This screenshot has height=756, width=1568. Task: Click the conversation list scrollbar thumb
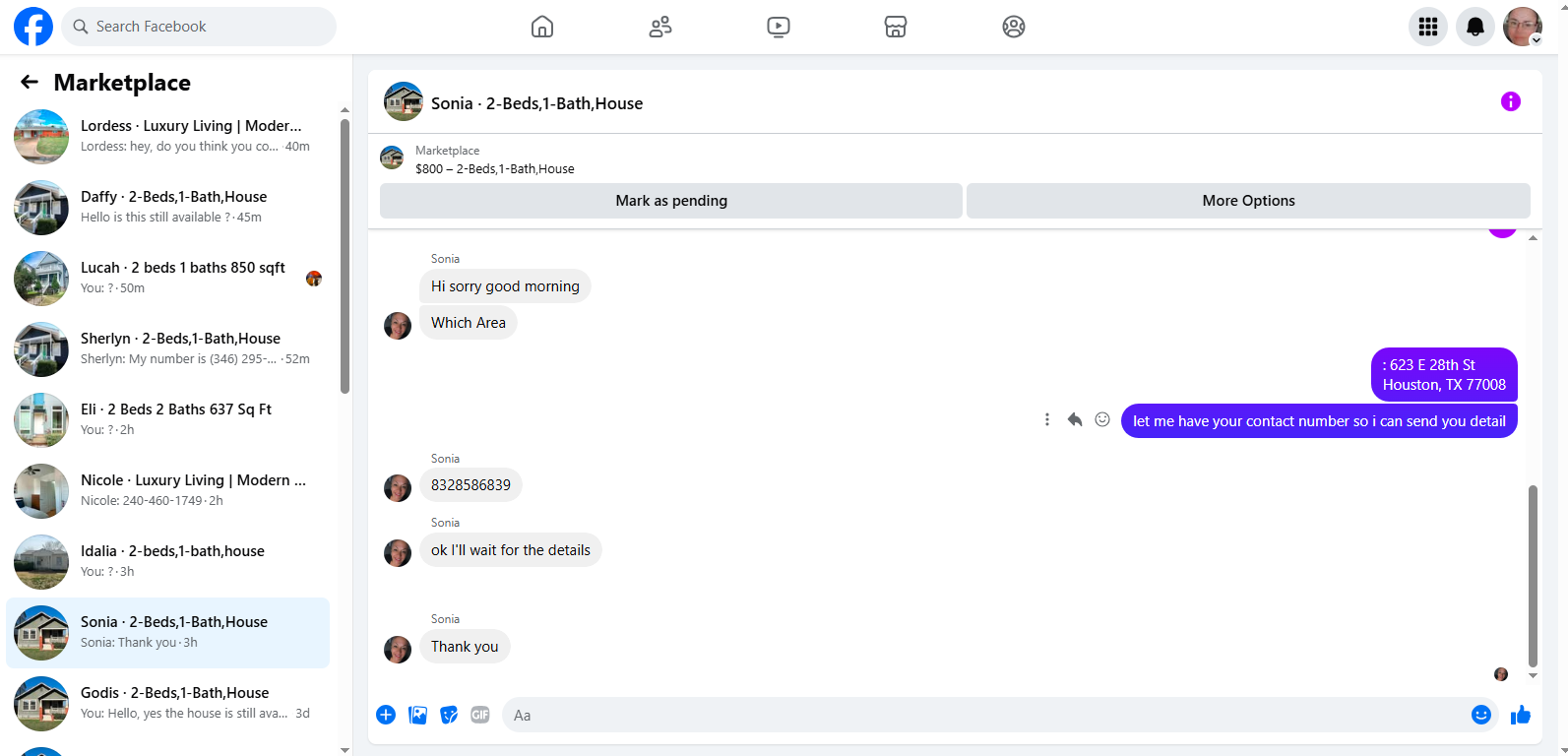click(345, 256)
